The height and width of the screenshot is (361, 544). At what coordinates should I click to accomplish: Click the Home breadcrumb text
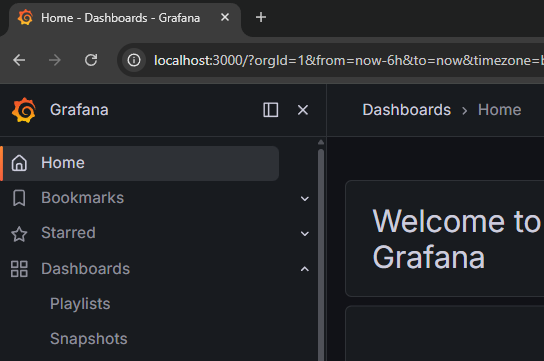(x=500, y=110)
